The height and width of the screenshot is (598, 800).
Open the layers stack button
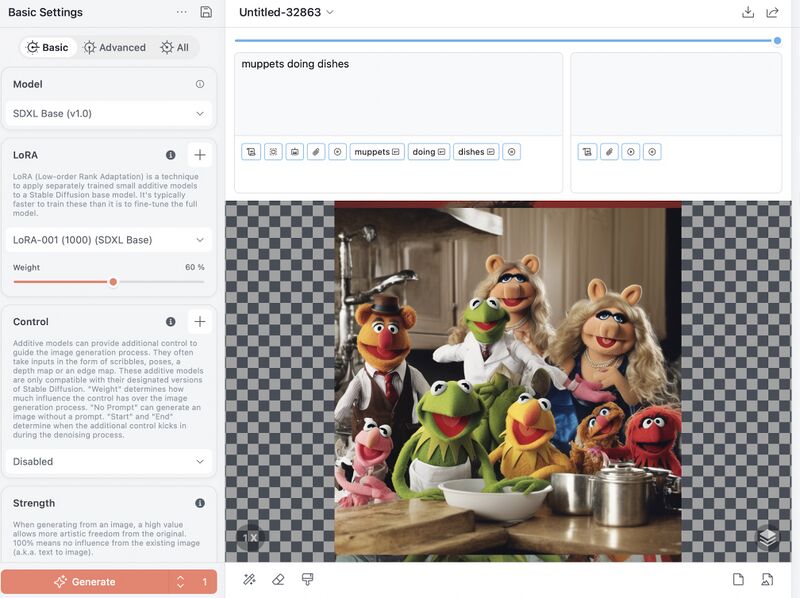pos(767,538)
